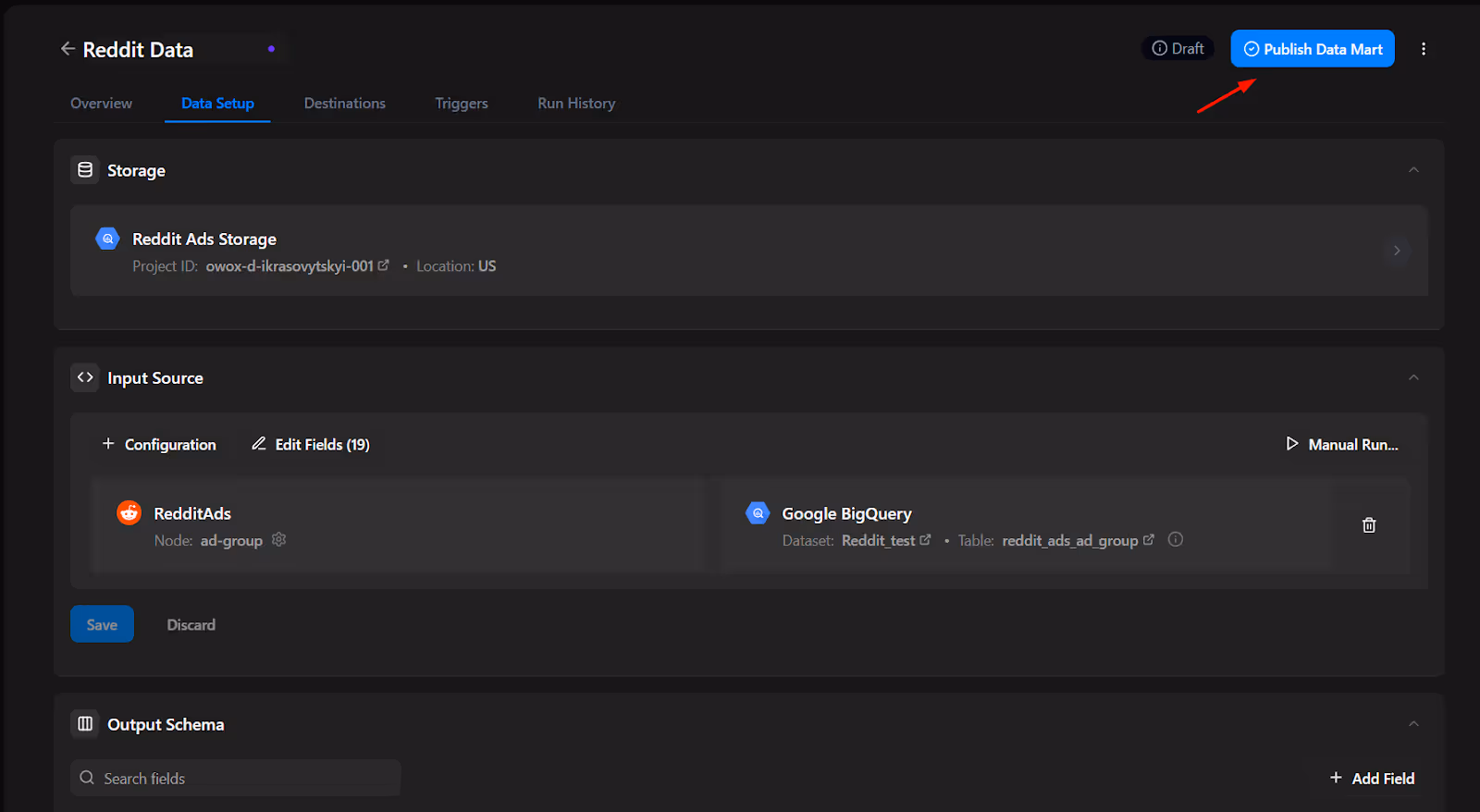Click the Input Source code brackets icon

[85, 377]
